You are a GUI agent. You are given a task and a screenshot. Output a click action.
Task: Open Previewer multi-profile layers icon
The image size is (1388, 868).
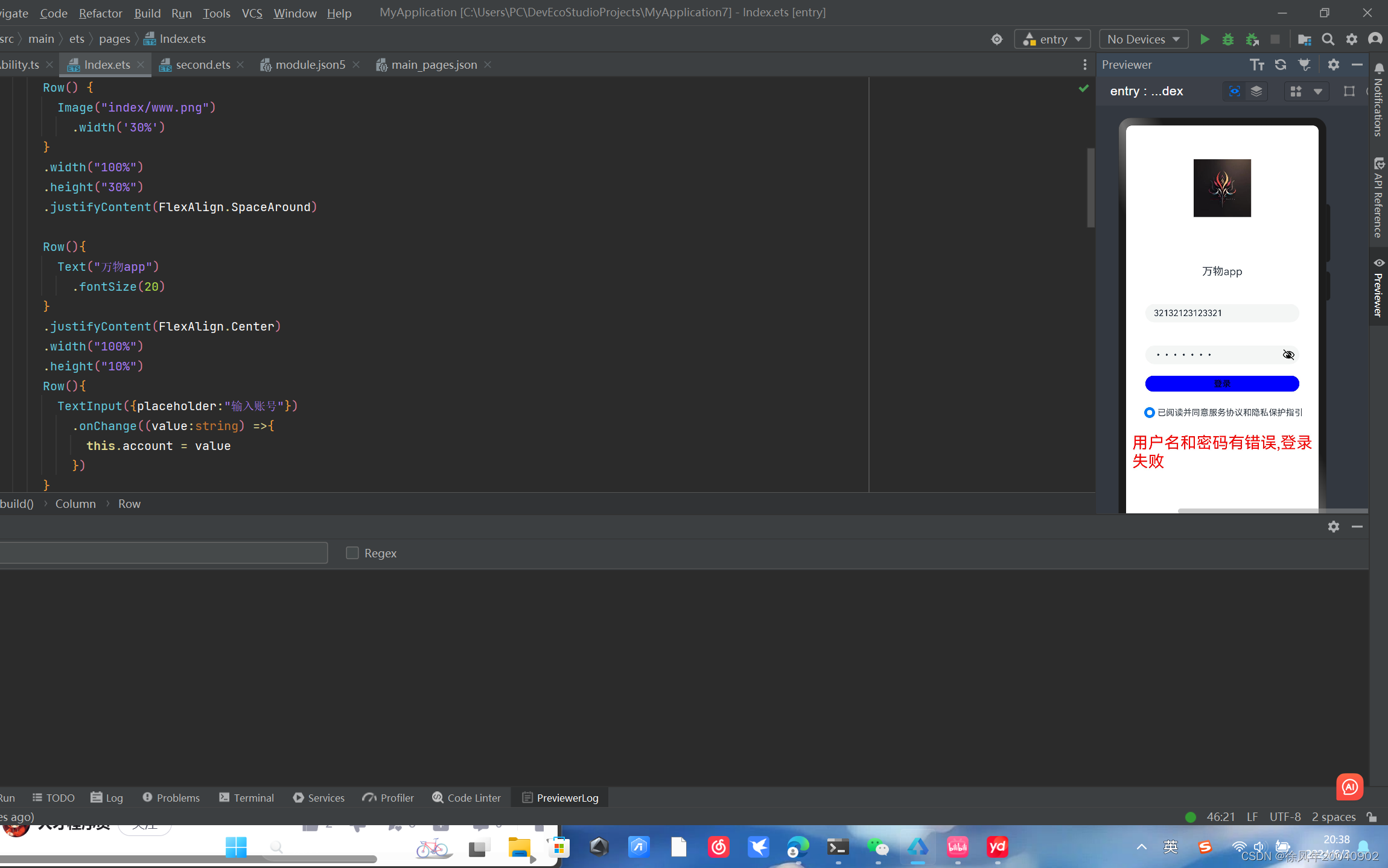tap(1256, 91)
